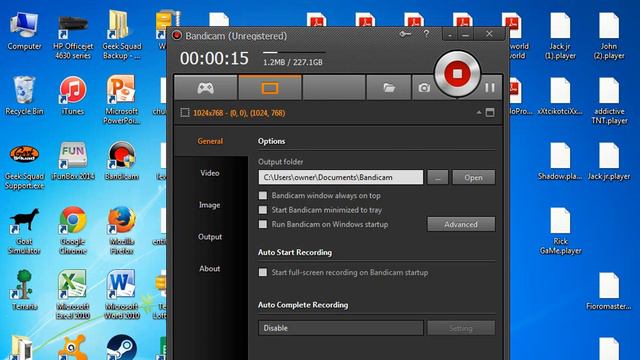Select Shadow.pla... file on desktop
640x360 pixels.
point(560,161)
